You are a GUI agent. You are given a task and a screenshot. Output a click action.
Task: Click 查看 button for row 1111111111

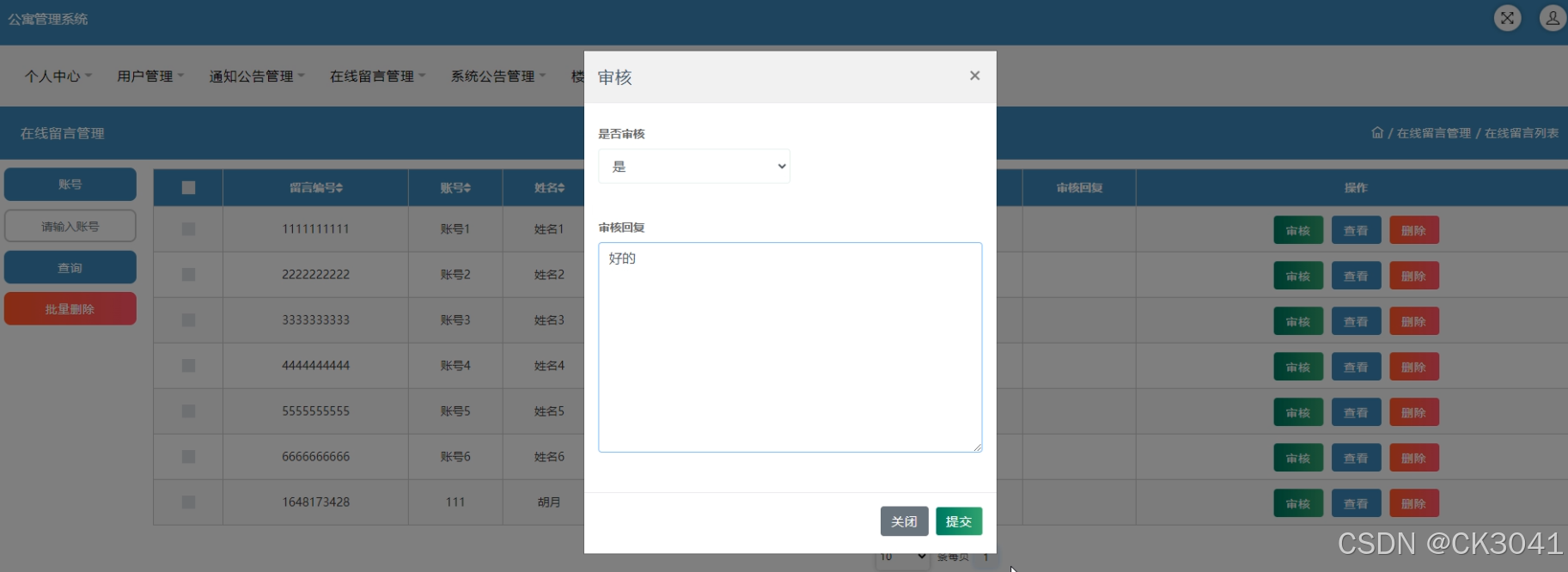[1356, 230]
